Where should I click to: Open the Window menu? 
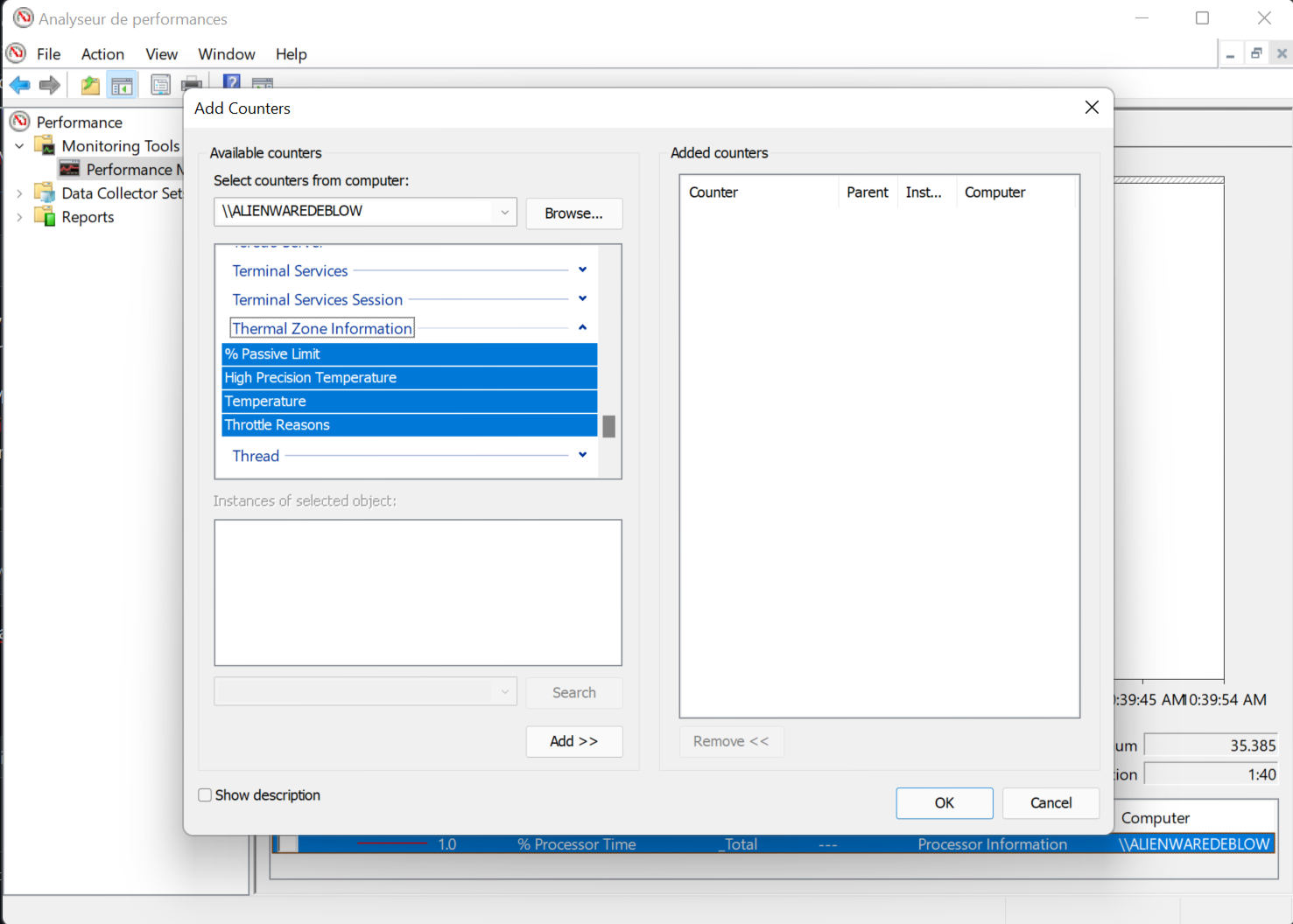pyautogui.click(x=226, y=53)
